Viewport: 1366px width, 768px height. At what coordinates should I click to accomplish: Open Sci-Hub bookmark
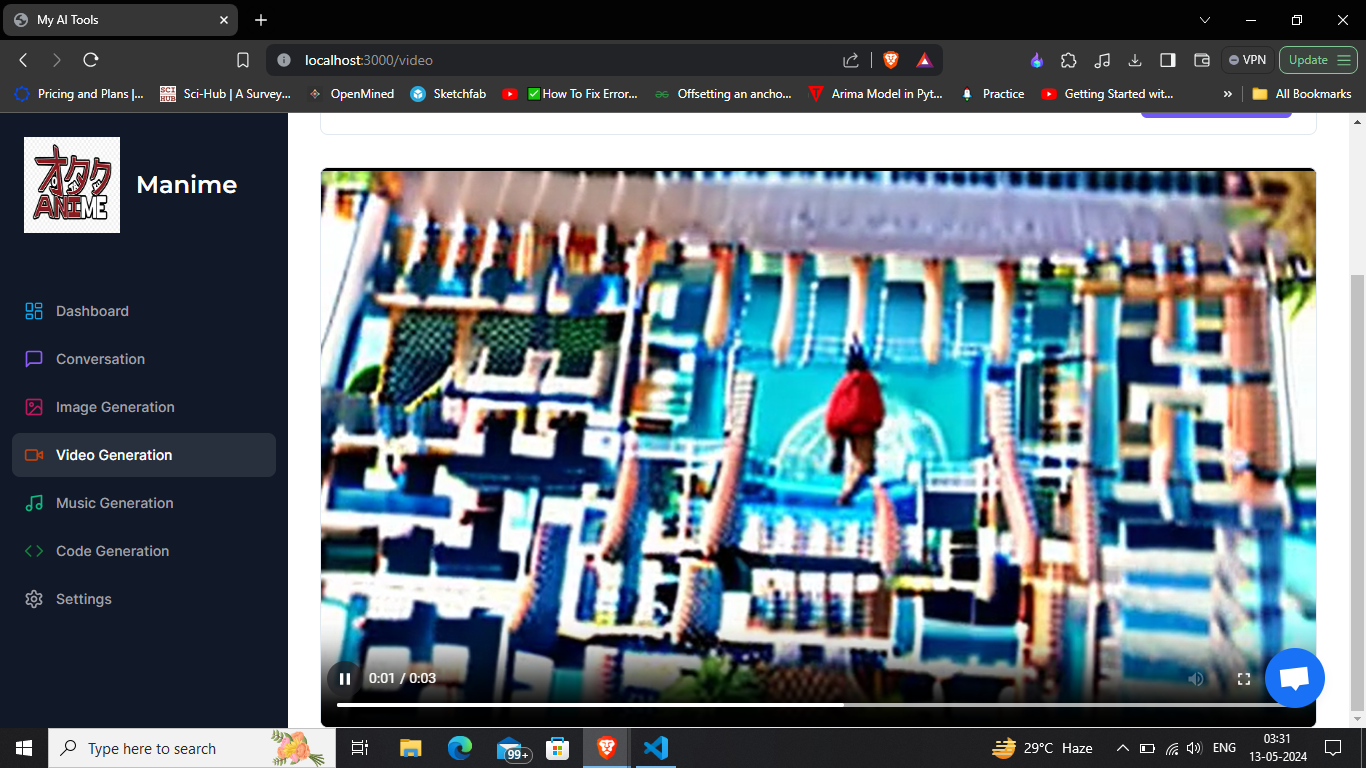(225, 94)
